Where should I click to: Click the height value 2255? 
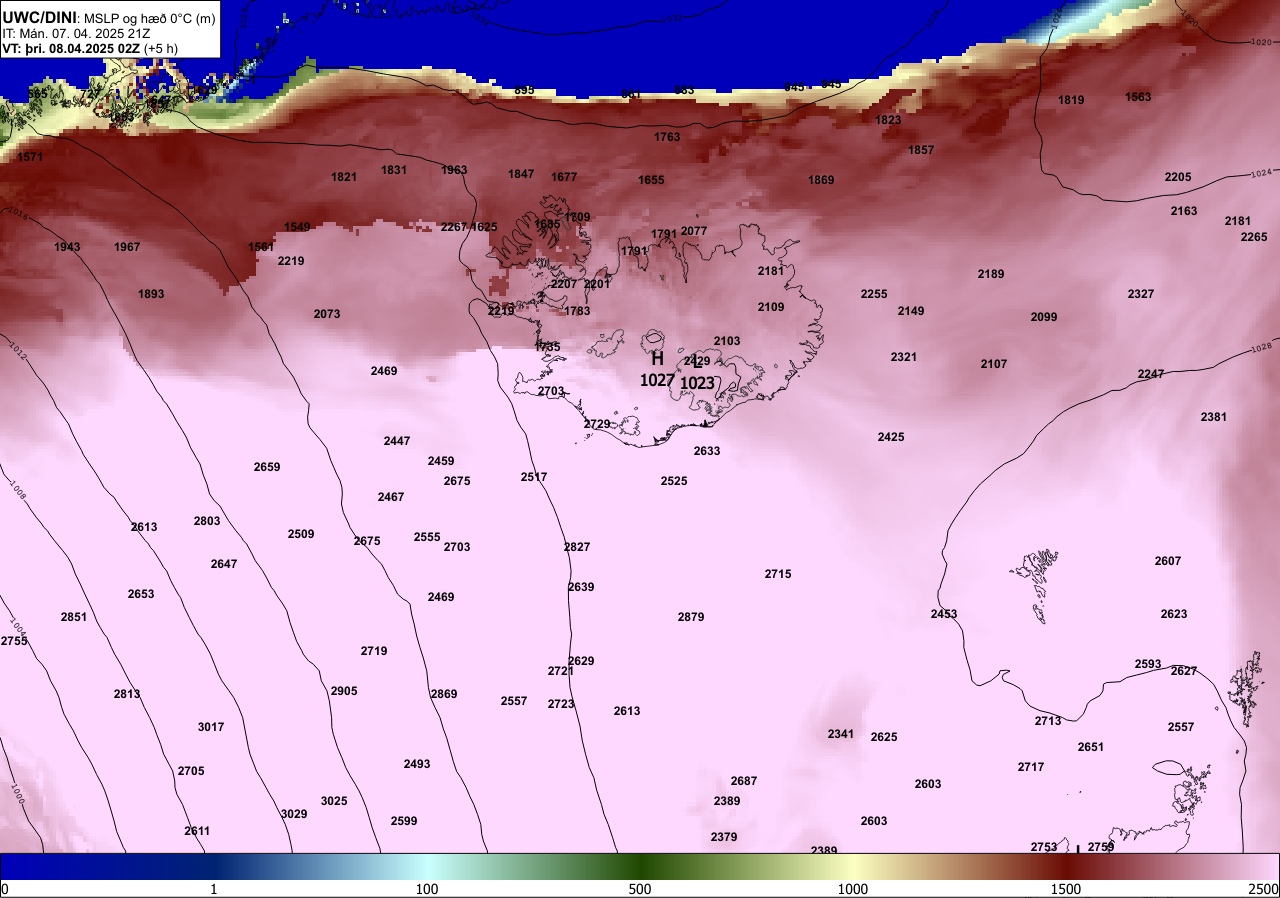pyautogui.click(x=874, y=294)
